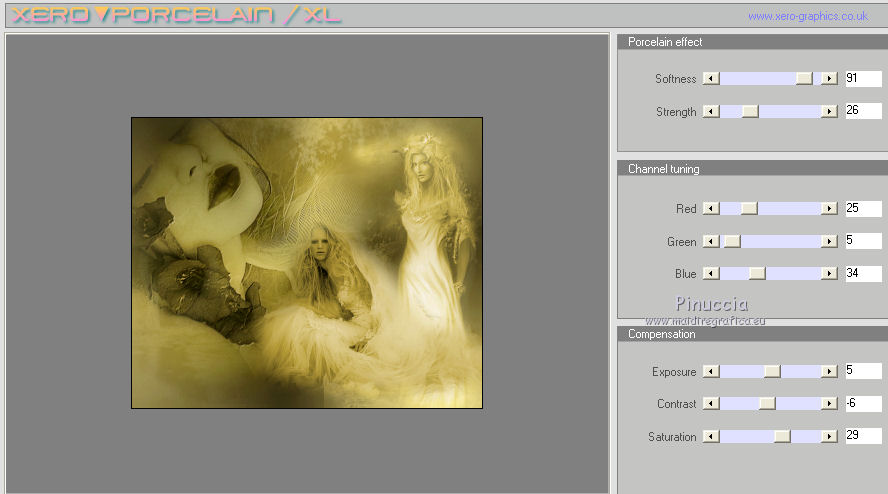The width and height of the screenshot is (888, 494).
Task: Focus the Softness value field showing 91
Action: pyautogui.click(x=864, y=78)
